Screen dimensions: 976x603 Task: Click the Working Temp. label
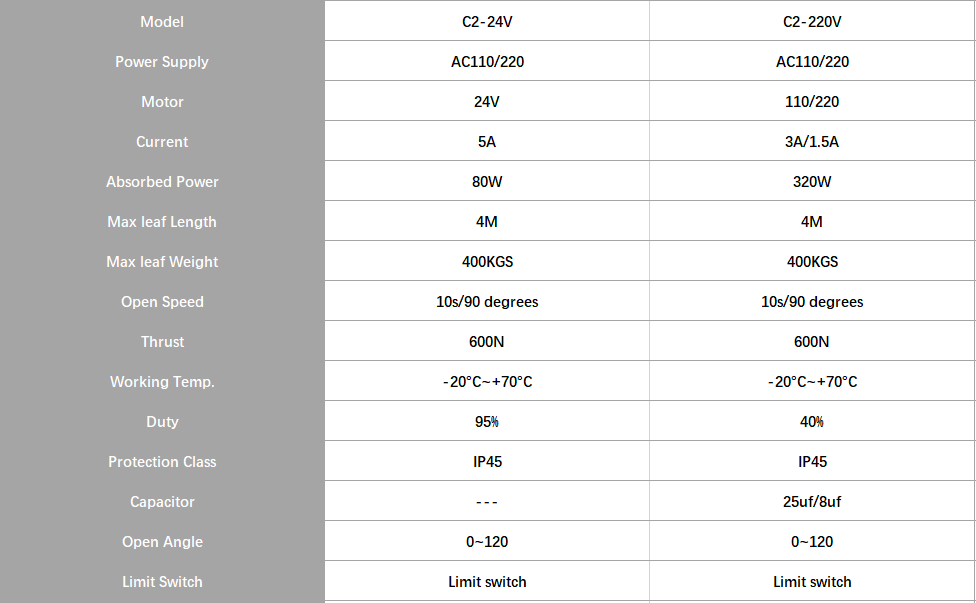(x=162, y=382)
